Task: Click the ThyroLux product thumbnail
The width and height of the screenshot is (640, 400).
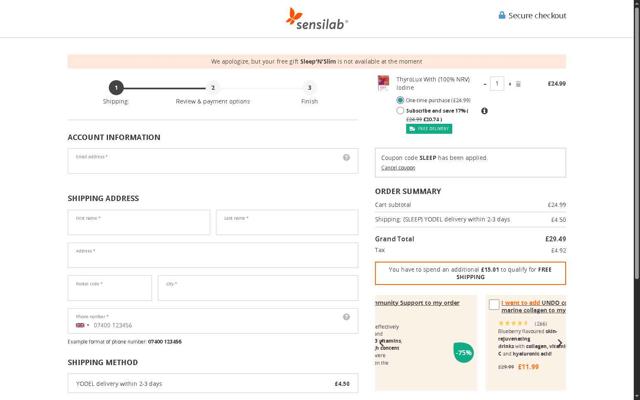Action: [x=383, y=83]
